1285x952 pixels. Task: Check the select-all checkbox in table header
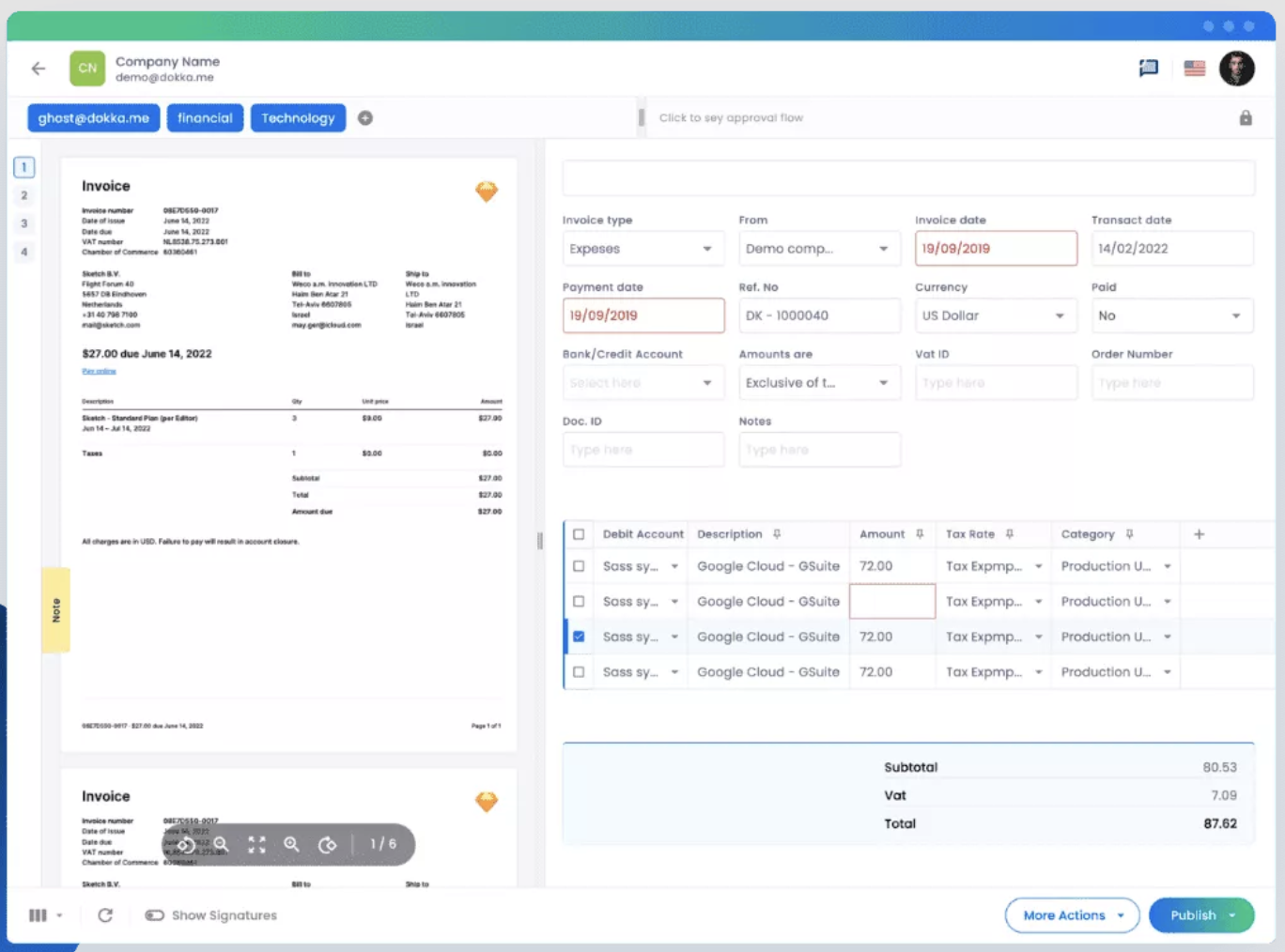579,534
